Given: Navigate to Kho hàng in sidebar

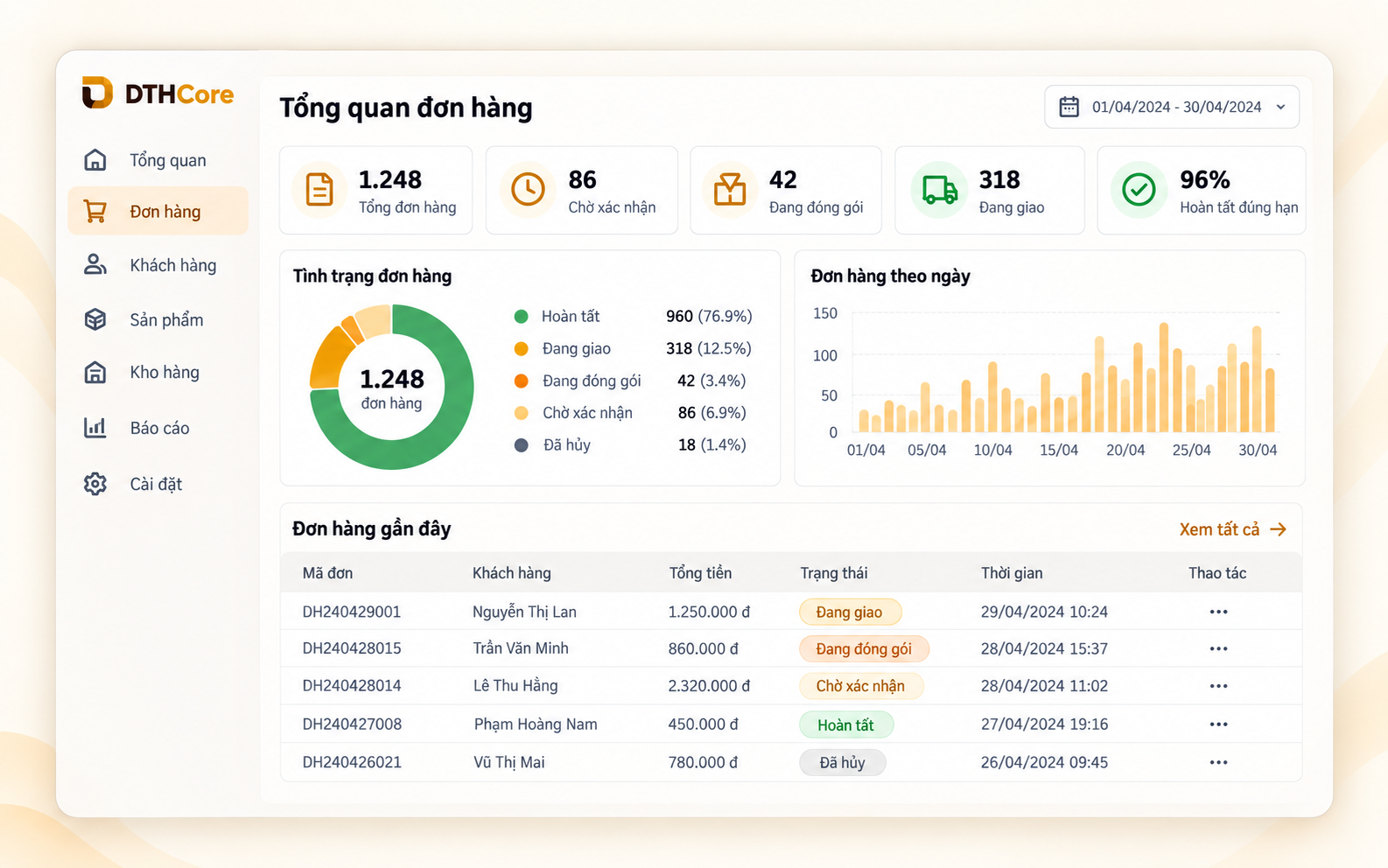Looking at the screenshot, I should click(158, 372).
